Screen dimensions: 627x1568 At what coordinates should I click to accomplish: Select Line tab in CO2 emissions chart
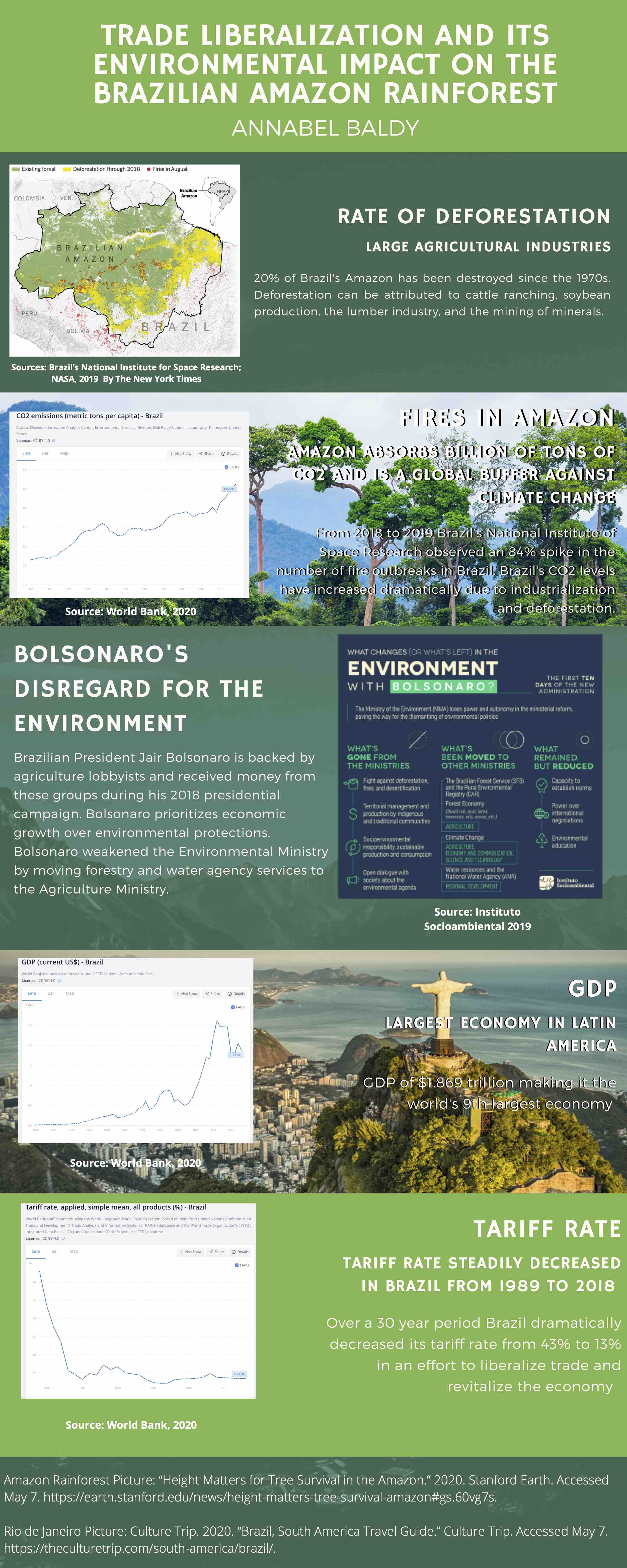[x=26, y=453]
